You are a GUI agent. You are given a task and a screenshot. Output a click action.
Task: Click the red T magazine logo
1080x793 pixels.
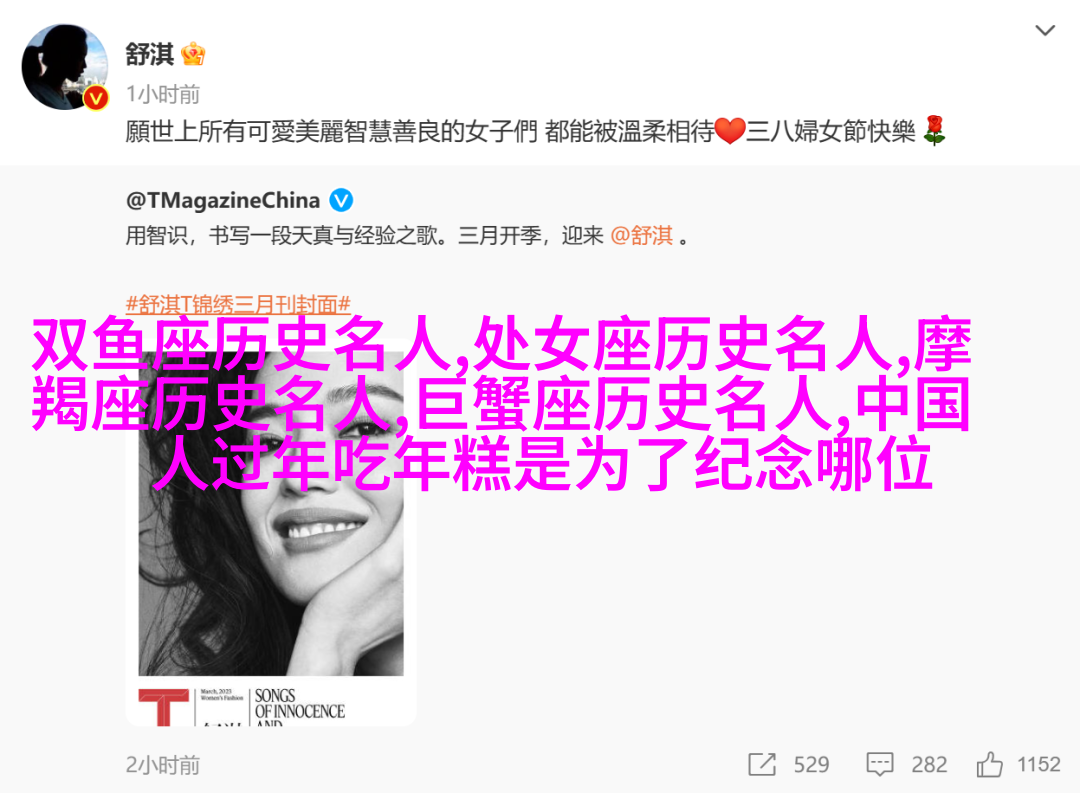coord(163,707)
